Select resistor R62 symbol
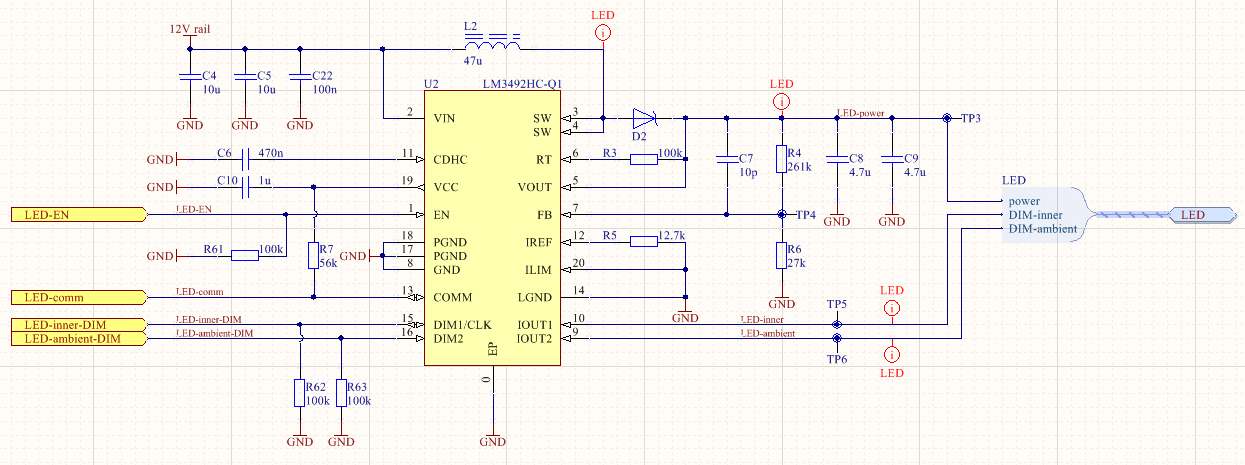This screenshot has height=465, width=1245. click(299, 393)
